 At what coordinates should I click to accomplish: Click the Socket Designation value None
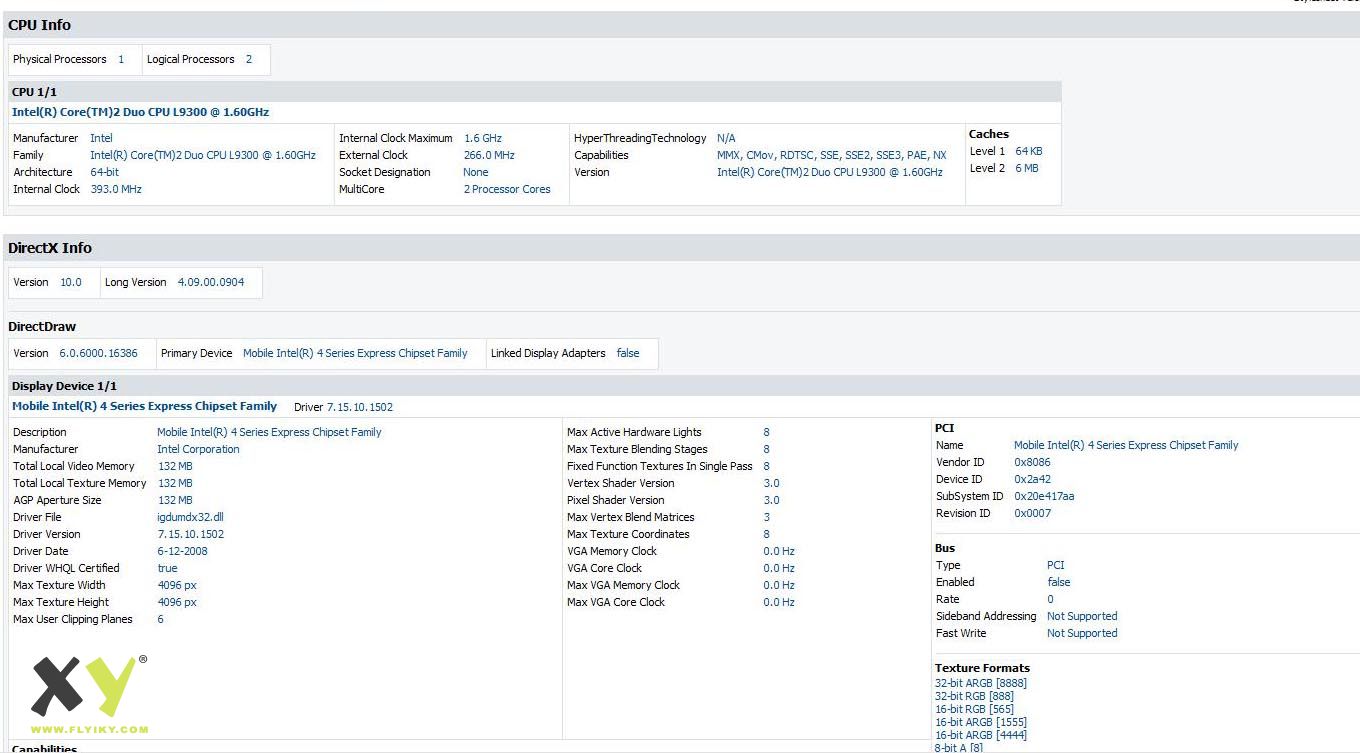476,172
